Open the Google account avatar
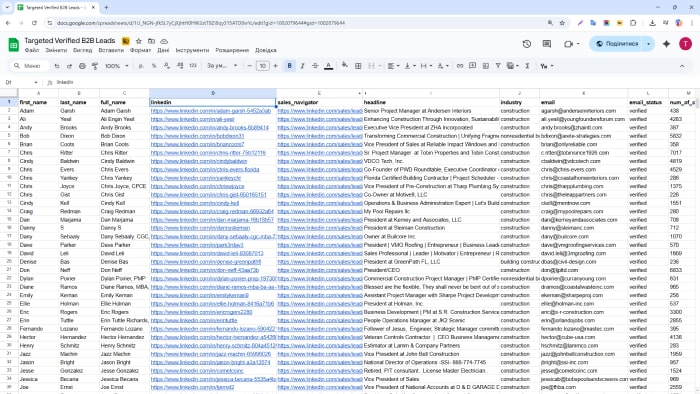 click(x=685, y=44)
